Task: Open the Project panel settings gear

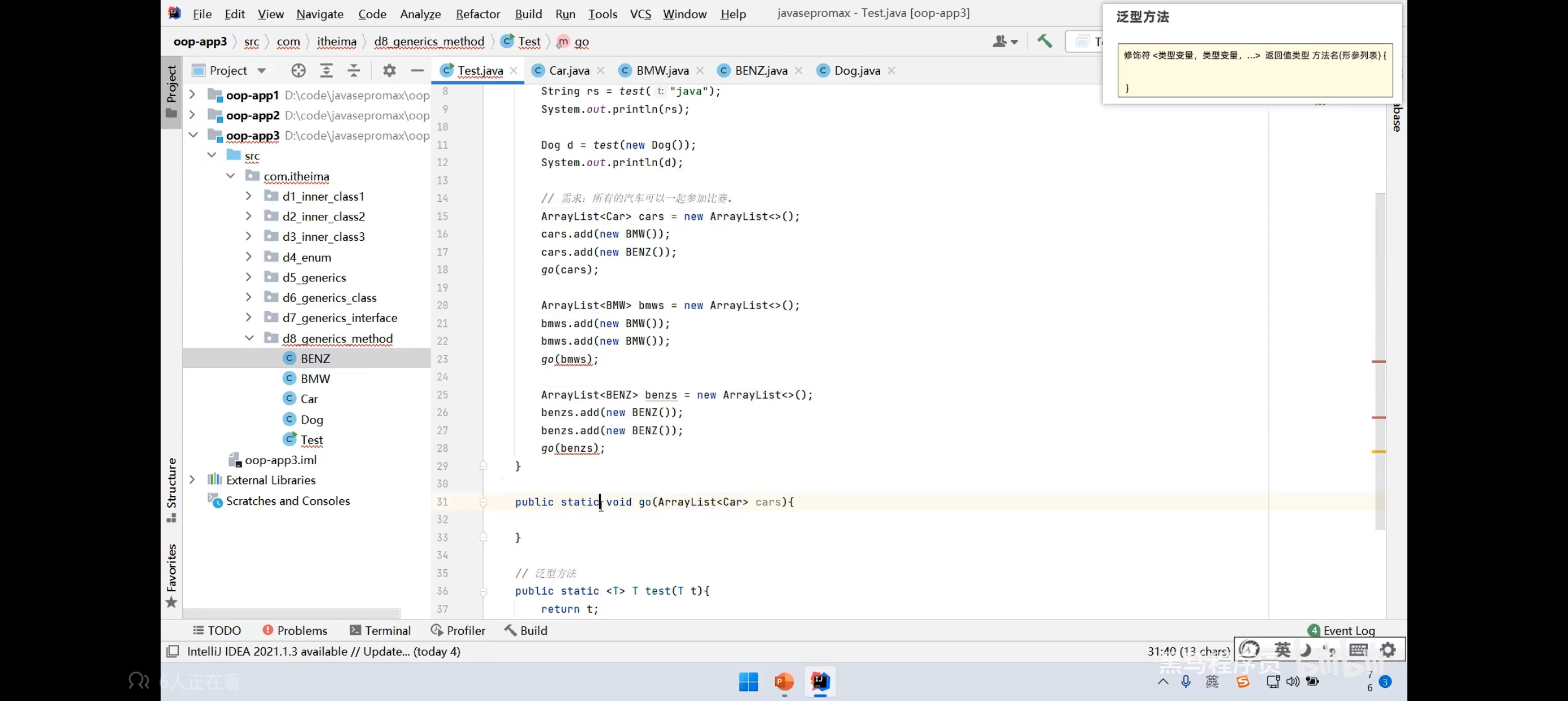Action: pos(390,71)
